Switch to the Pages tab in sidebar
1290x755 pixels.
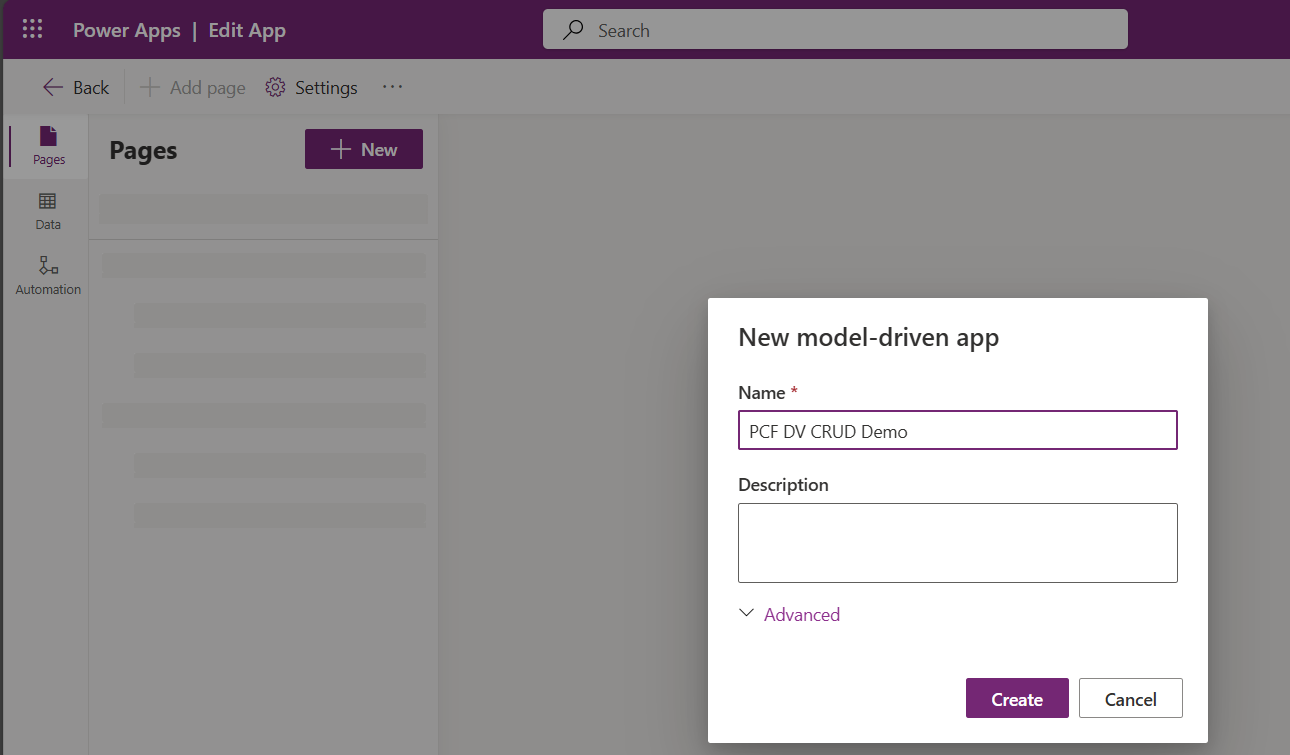48,146
